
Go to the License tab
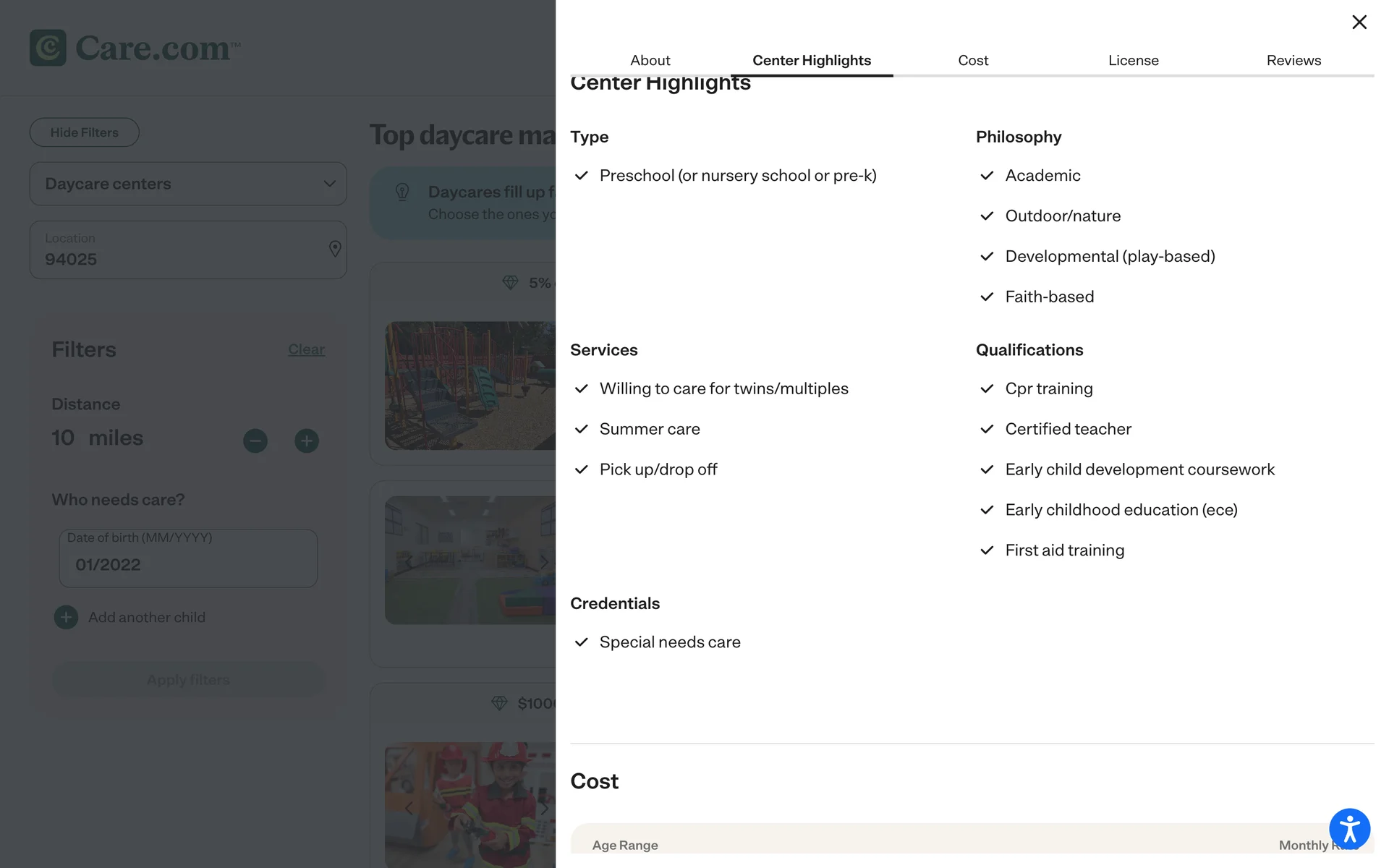click(1133, 60)
